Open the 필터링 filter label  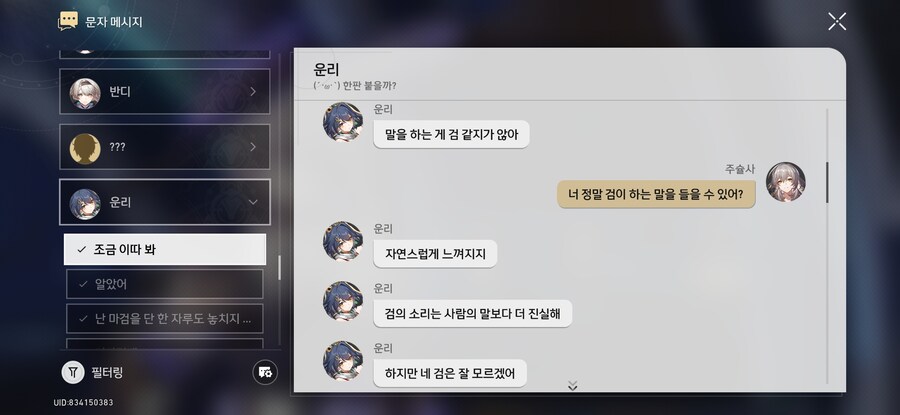(x=107, y=373)
